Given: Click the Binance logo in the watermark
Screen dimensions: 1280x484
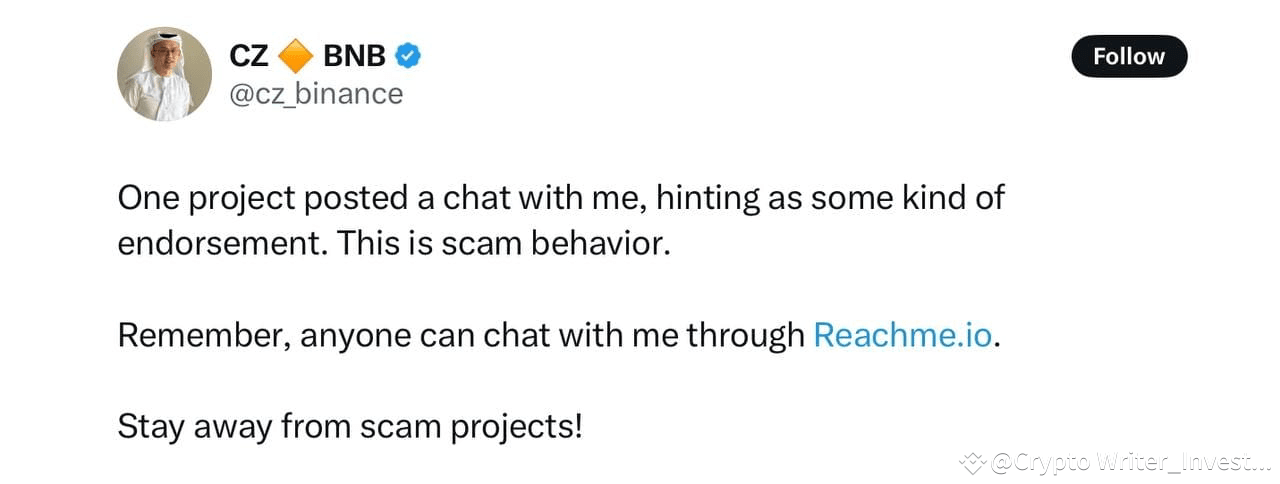Looking at the screenshot, I should [972, 462].
